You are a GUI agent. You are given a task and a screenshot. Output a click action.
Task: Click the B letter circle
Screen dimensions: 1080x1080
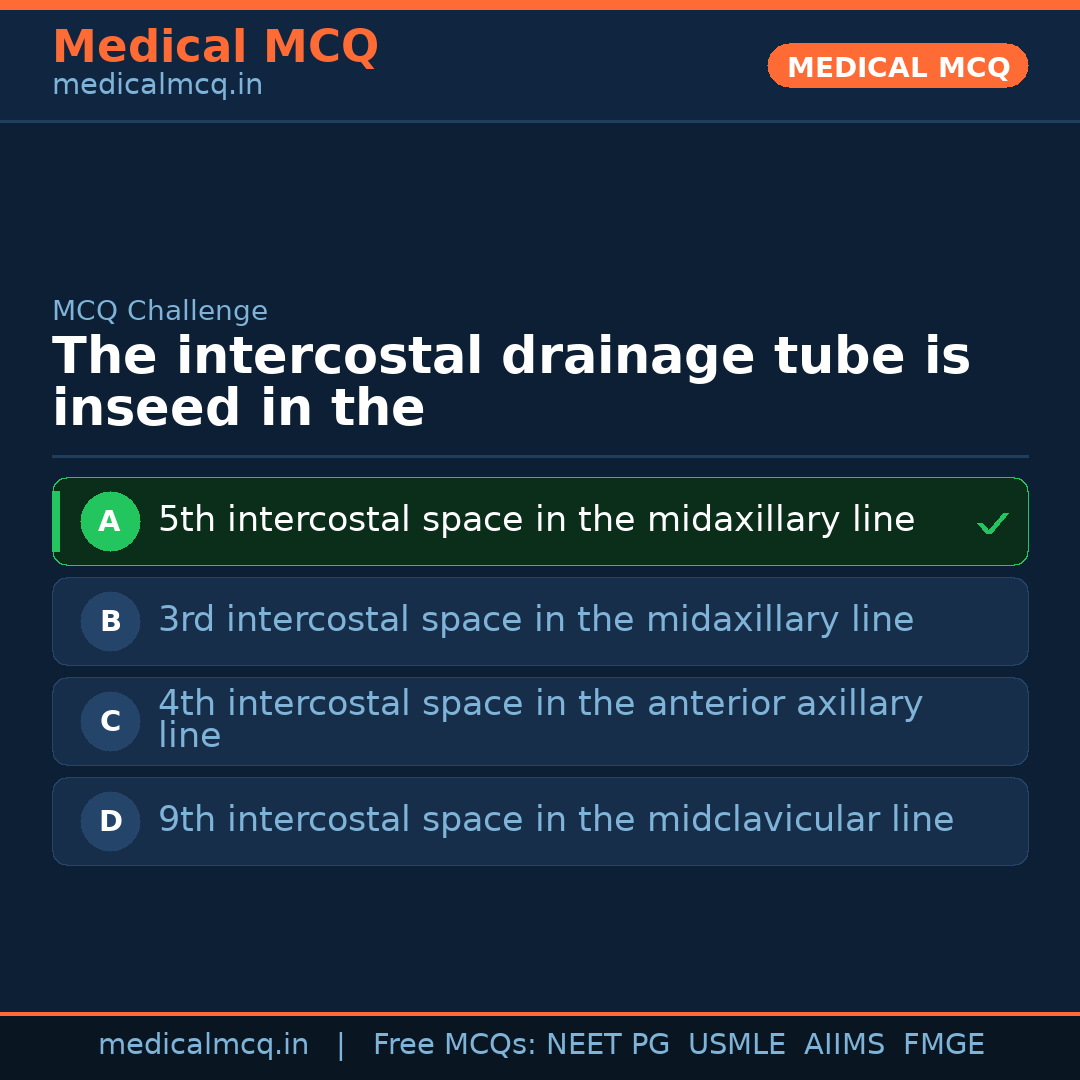[x=110, y=621]
